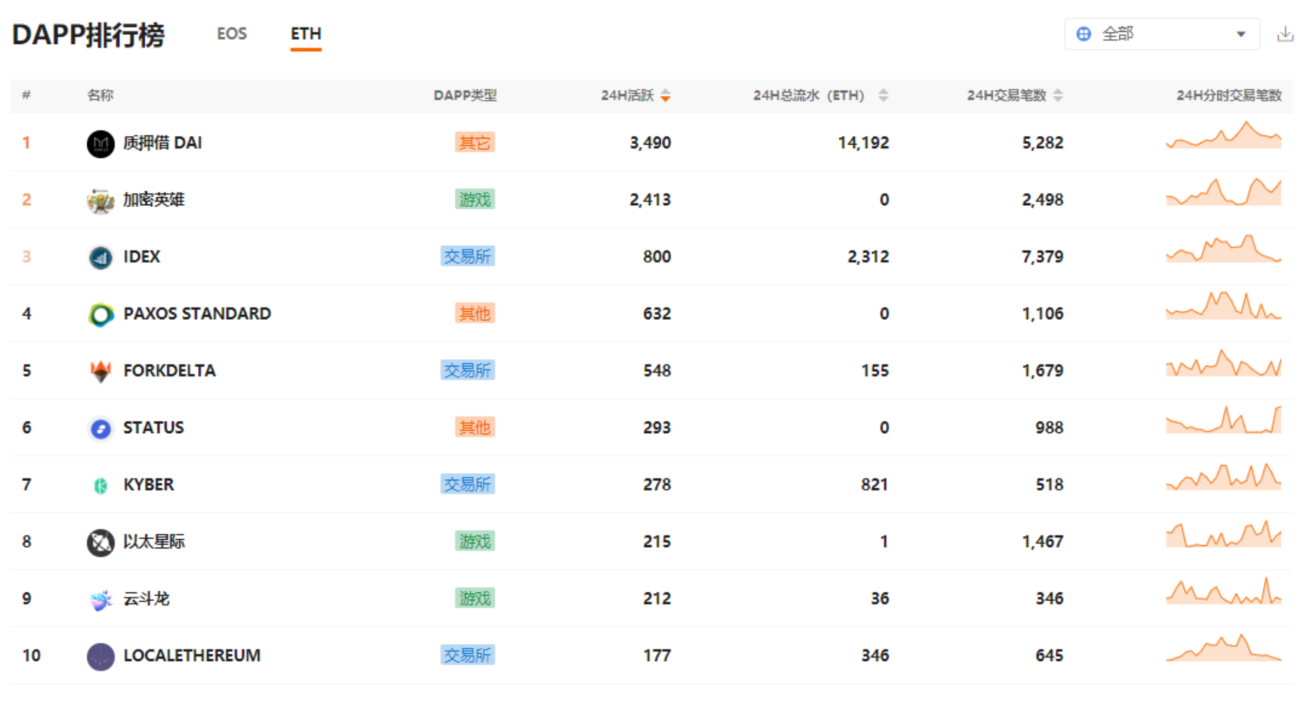
Task: Switch to the EOS tab
Action: pyautogui.click(x=232, y=34)
